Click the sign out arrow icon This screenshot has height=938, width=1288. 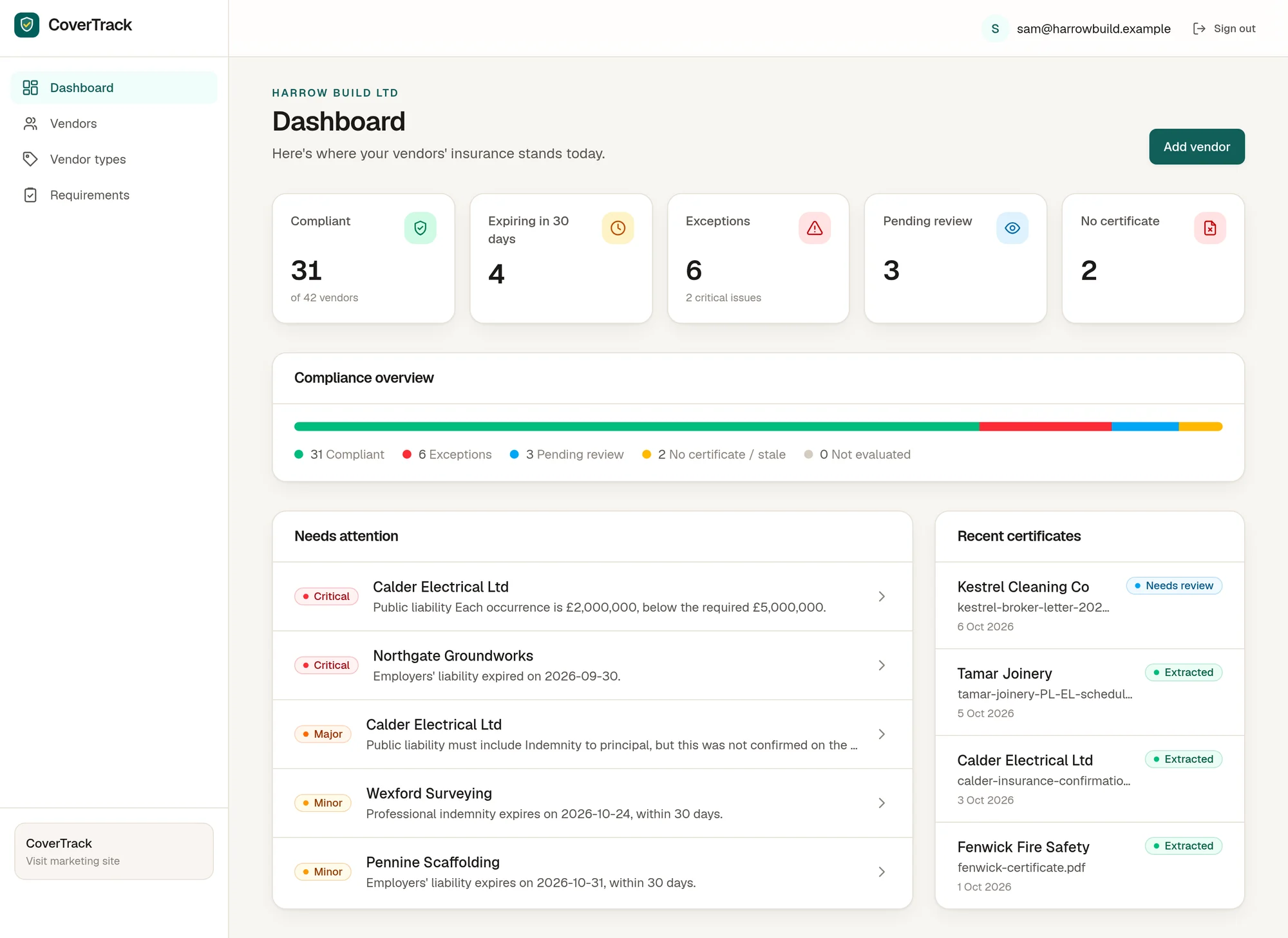click(x=1199, y=28)
